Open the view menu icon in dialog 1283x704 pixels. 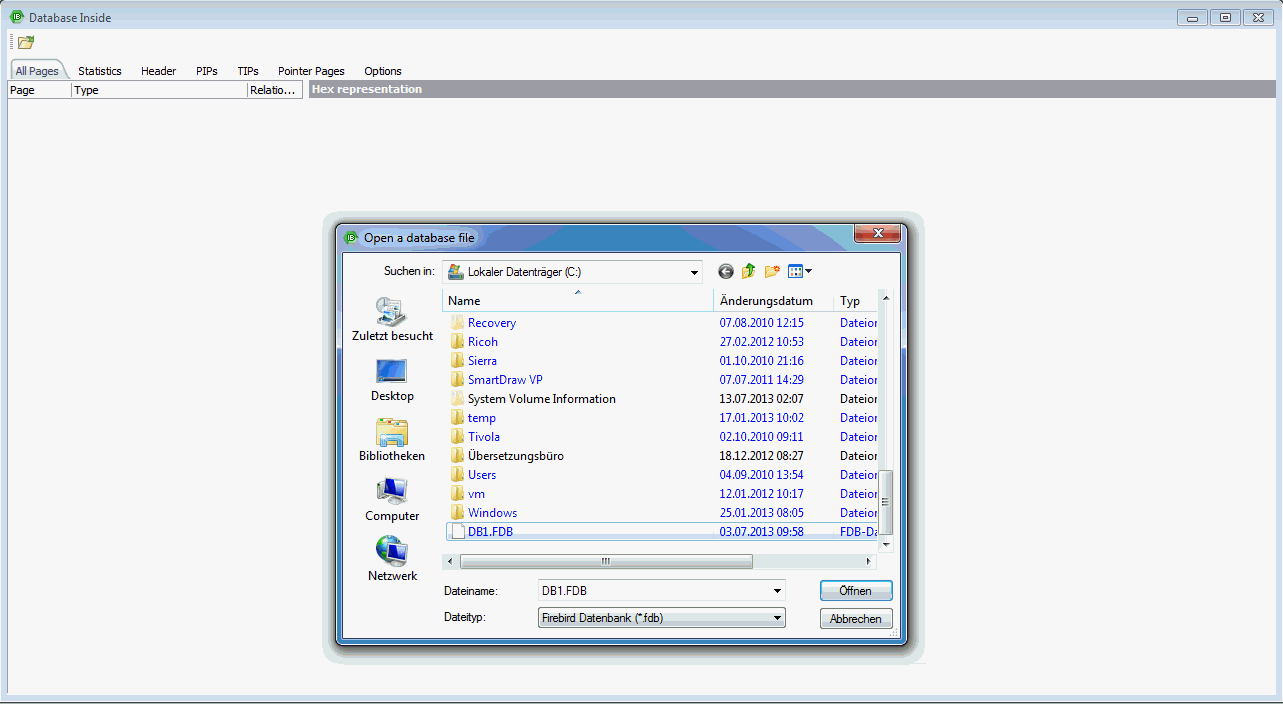click(799, 271)
